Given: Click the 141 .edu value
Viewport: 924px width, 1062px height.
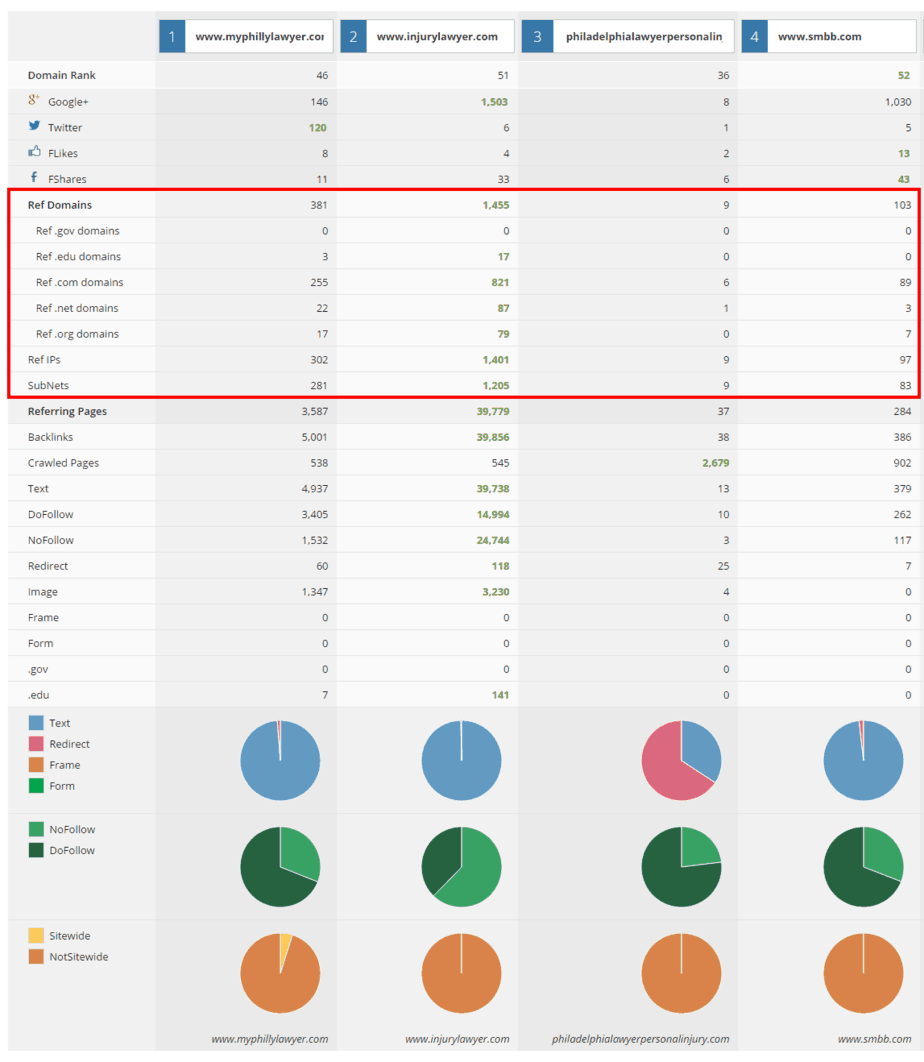Looking at the screenshot, I should tap(500, 694).
